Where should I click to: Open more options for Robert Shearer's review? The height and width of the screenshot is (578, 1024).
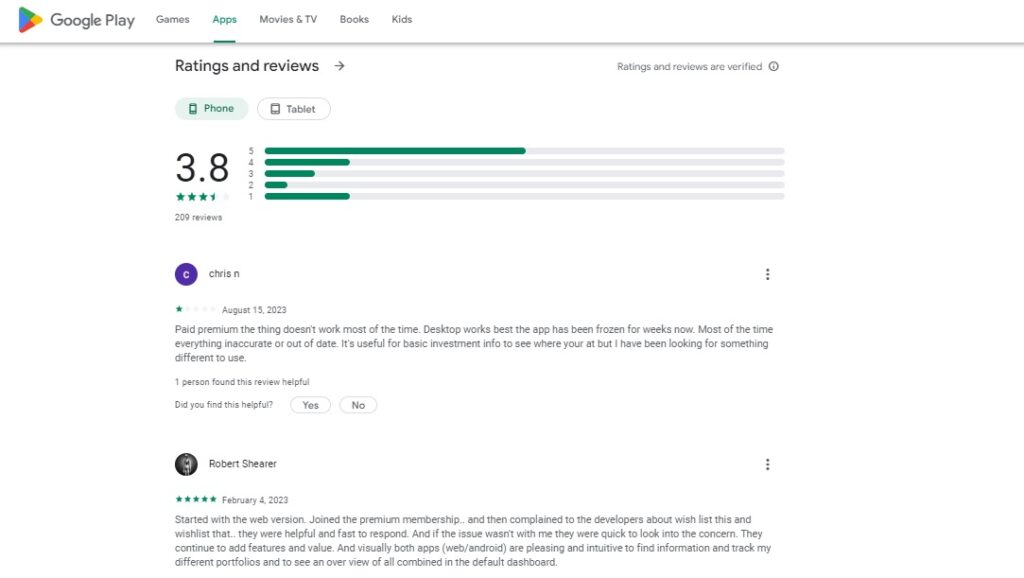[x=767, y=464]
